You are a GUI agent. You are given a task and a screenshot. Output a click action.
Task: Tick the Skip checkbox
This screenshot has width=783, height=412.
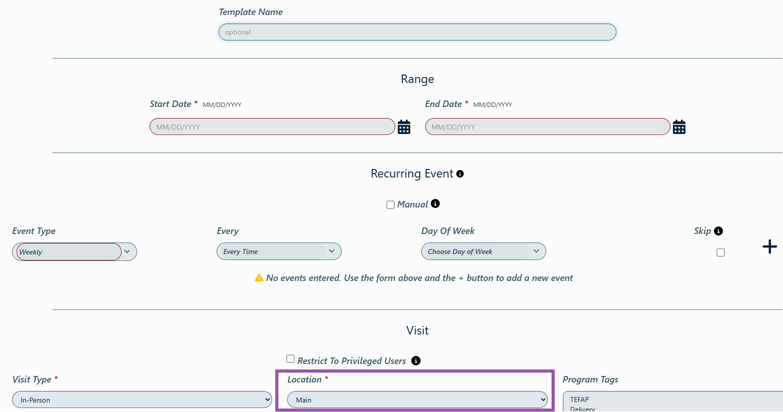(721, 252)
